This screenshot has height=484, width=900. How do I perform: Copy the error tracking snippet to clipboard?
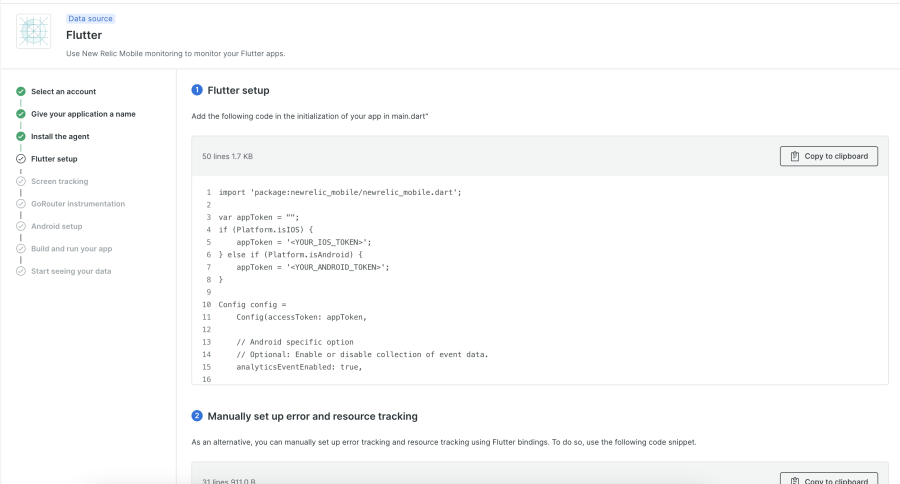[828, 479]
